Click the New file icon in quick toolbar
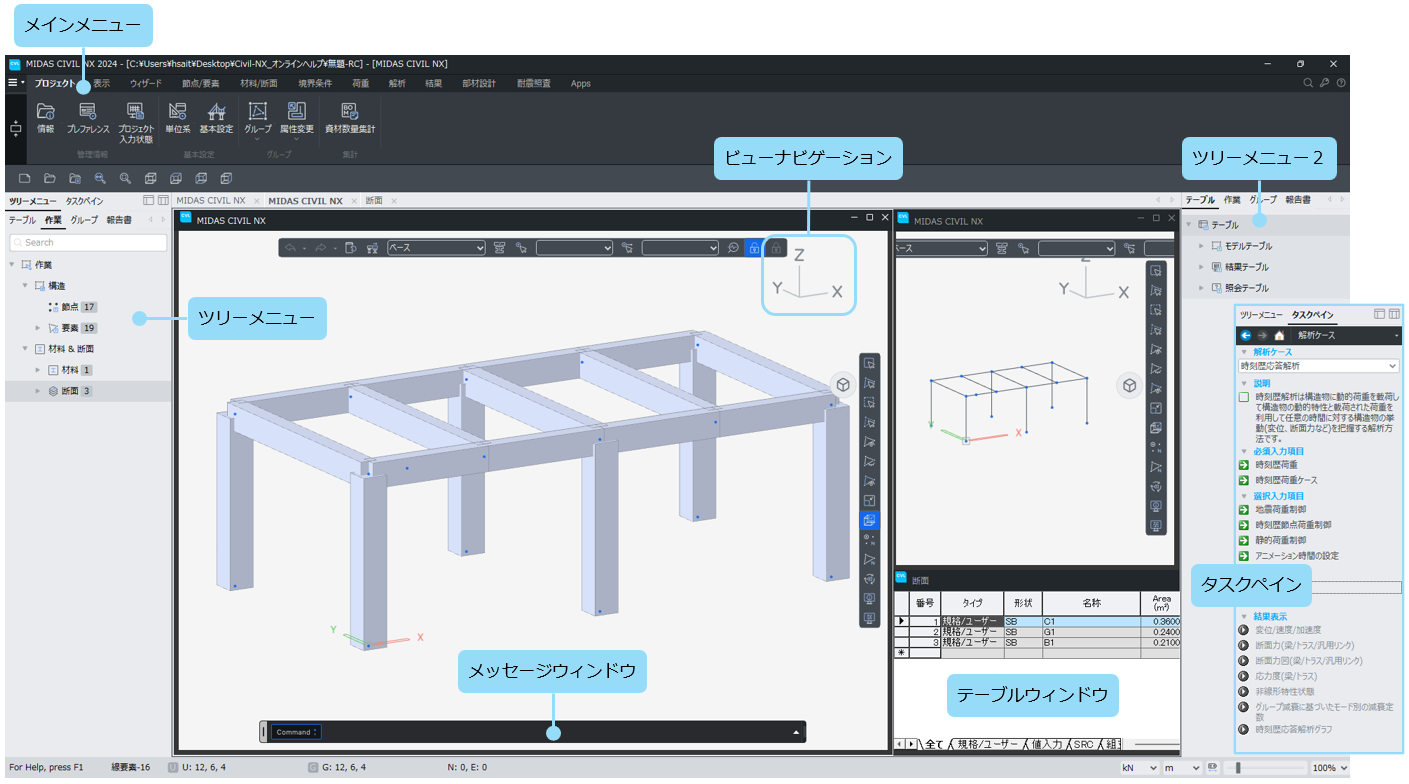 24,178
